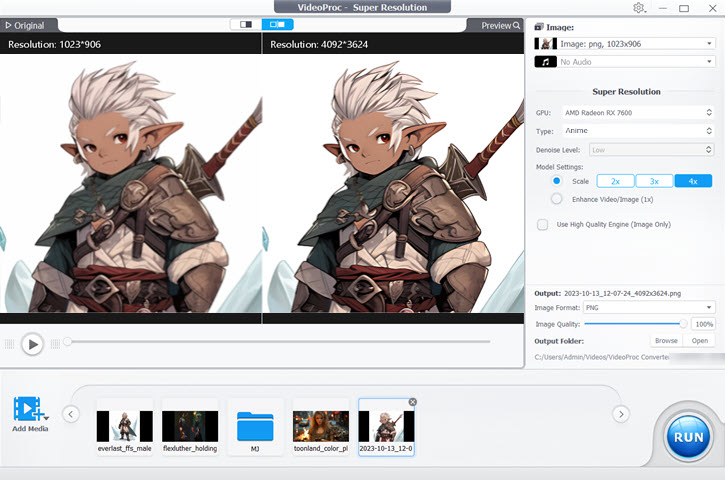Open the GPU dropdown

click(637, 113)
